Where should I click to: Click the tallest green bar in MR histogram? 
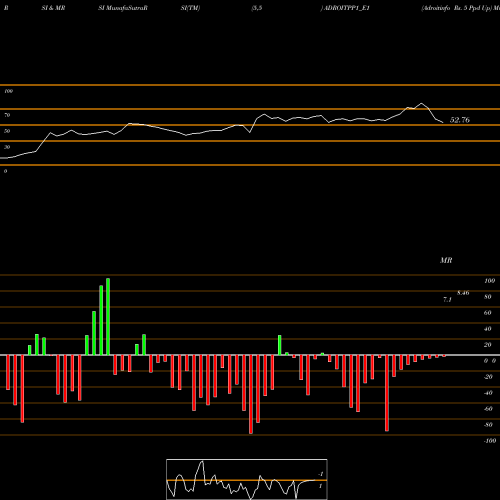[108, 317]
